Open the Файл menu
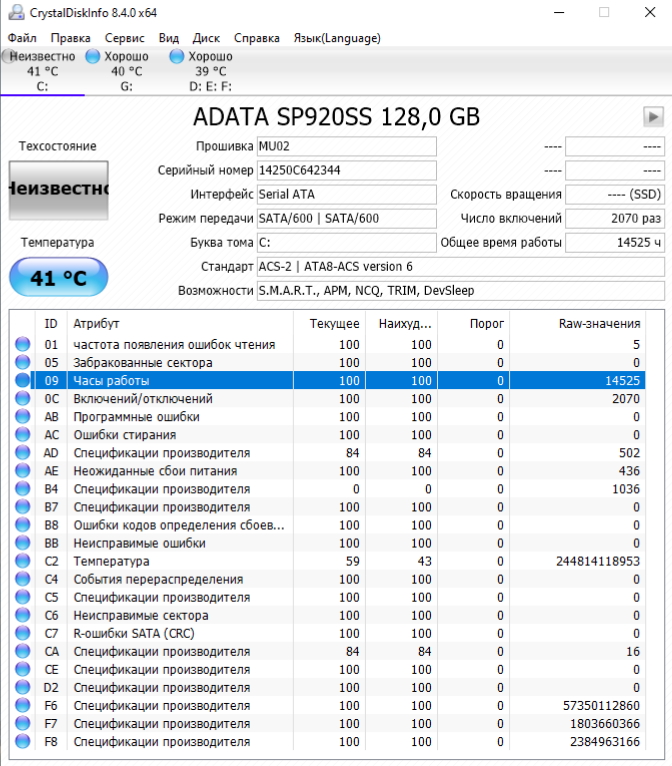The width and height of the screenshot is (672, 766). click(21, 38)
